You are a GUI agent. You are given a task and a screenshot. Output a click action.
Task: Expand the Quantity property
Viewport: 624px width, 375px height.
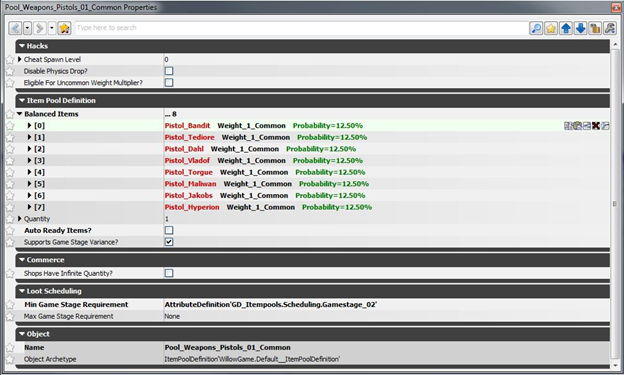click(20, 219)
